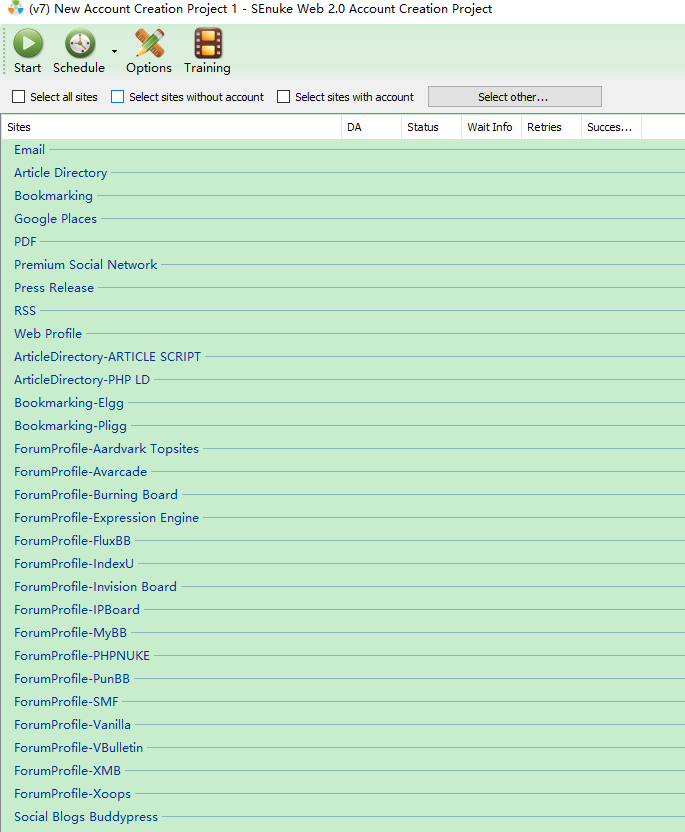Image resolution: width=685 pixels, height=832 pixels.
Task: Sort by the DA column header
Action: tap(371, 127)
